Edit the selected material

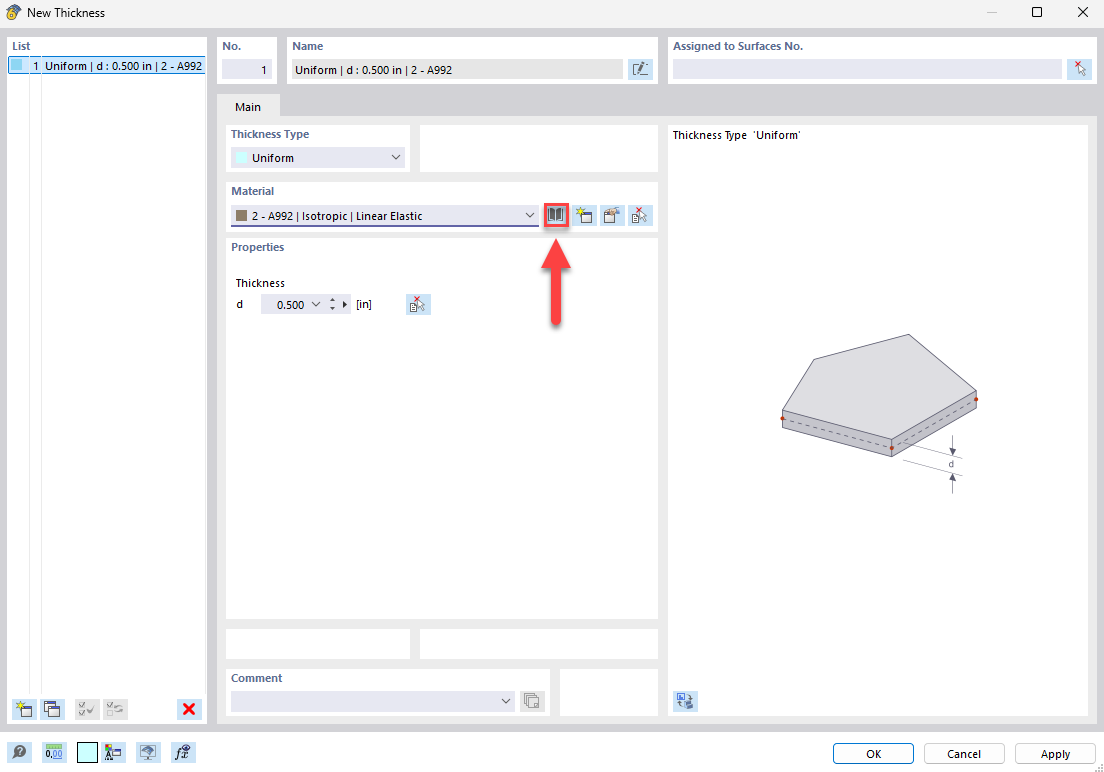(611, 215)
